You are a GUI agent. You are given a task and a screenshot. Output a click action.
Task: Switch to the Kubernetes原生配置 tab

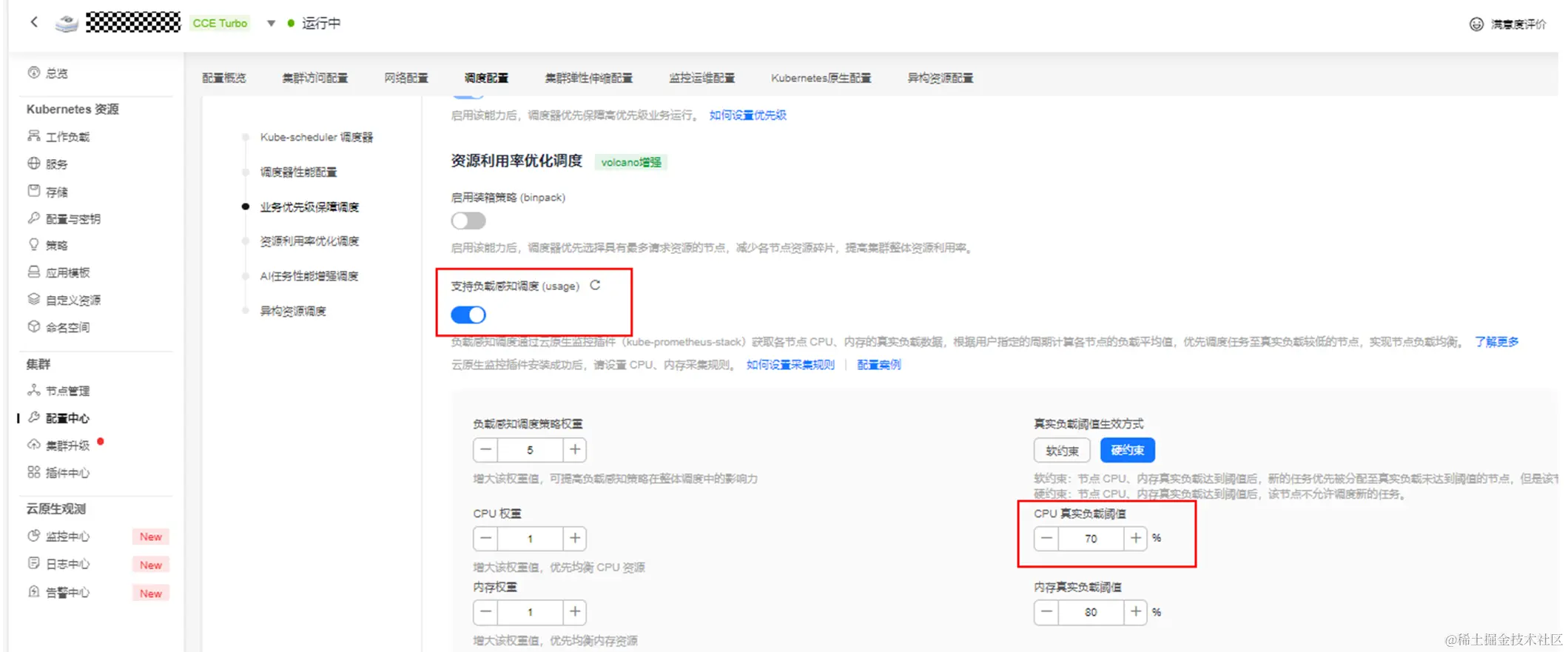[821, 78]
